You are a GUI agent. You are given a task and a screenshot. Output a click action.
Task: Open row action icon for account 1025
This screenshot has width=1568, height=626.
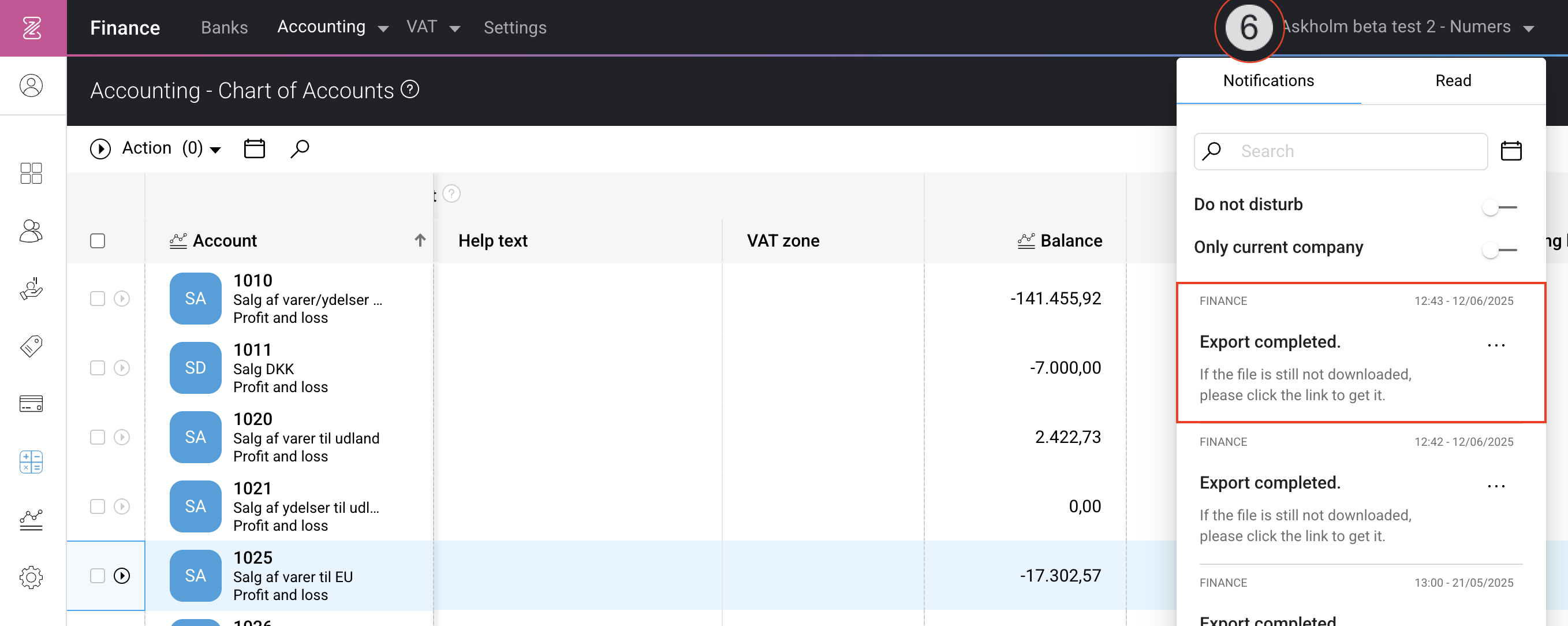click(122, 575)
